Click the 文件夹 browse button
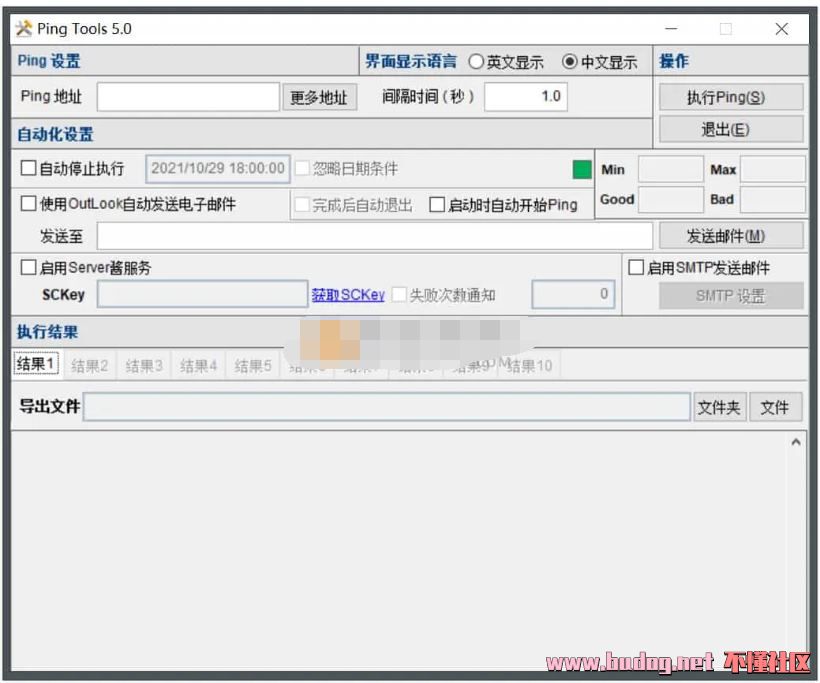The height and width of the screenshot is (683, 820). pyautogui.click(x=719, y=407)
